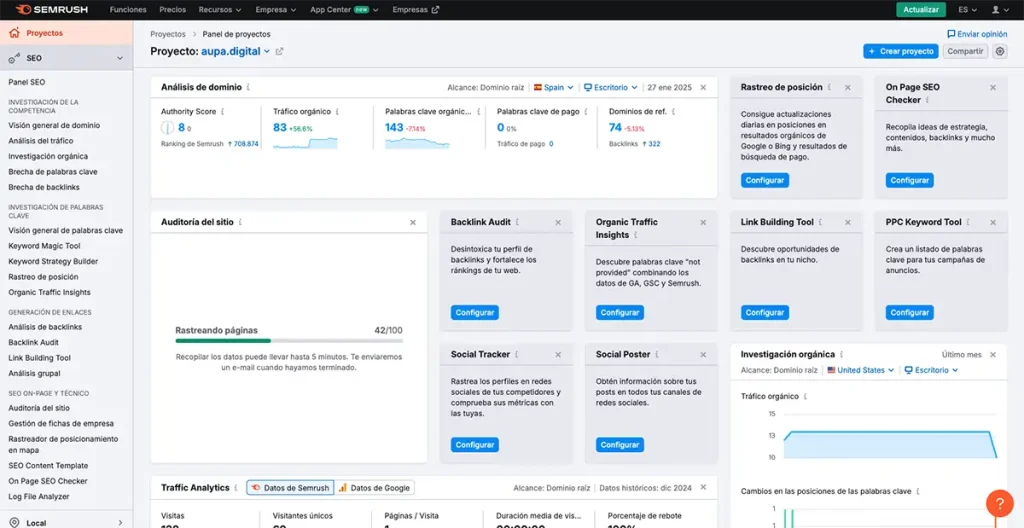The height and width of the screenshot is (528, 1024).
Task: Open Log File Analyzer in sidebar
Action: coord(39,497)
